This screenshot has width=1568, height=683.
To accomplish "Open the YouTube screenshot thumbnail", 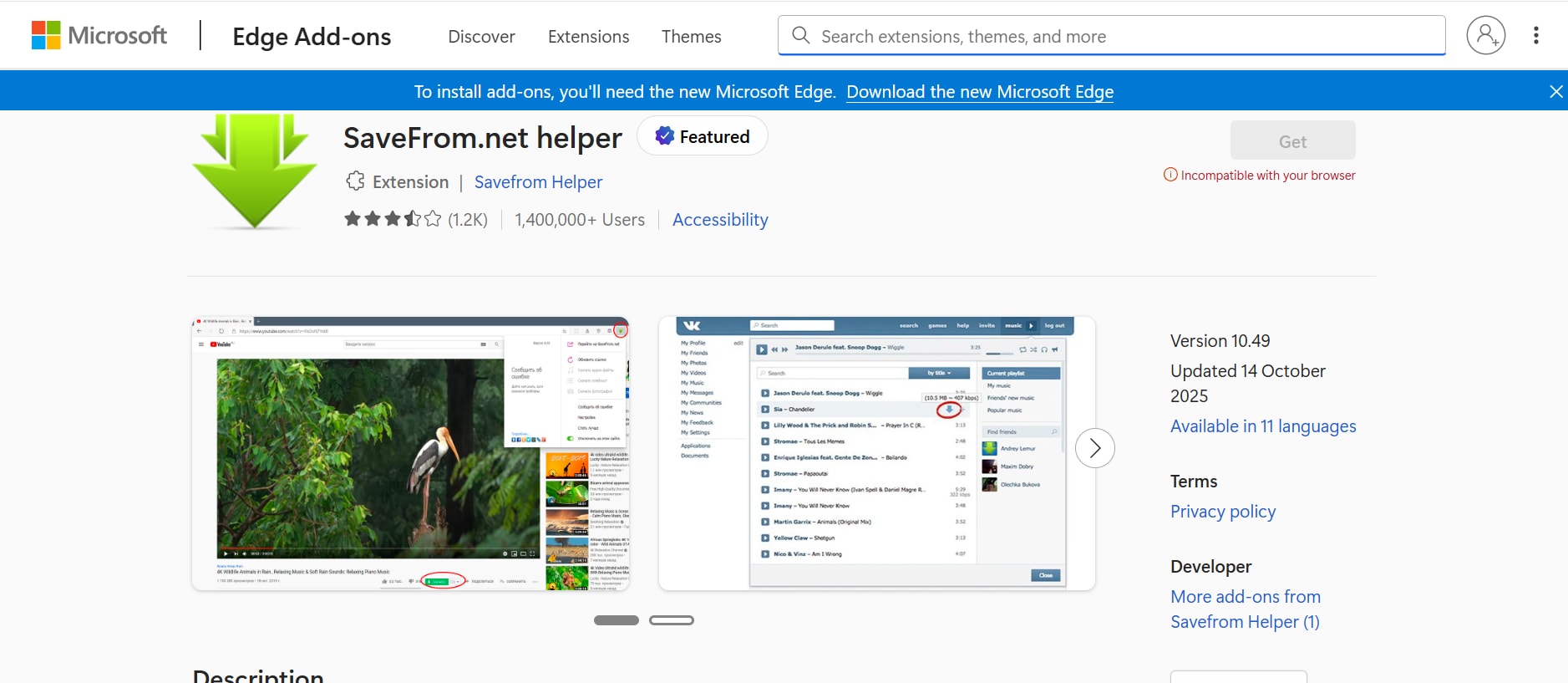I will [410, 454].
